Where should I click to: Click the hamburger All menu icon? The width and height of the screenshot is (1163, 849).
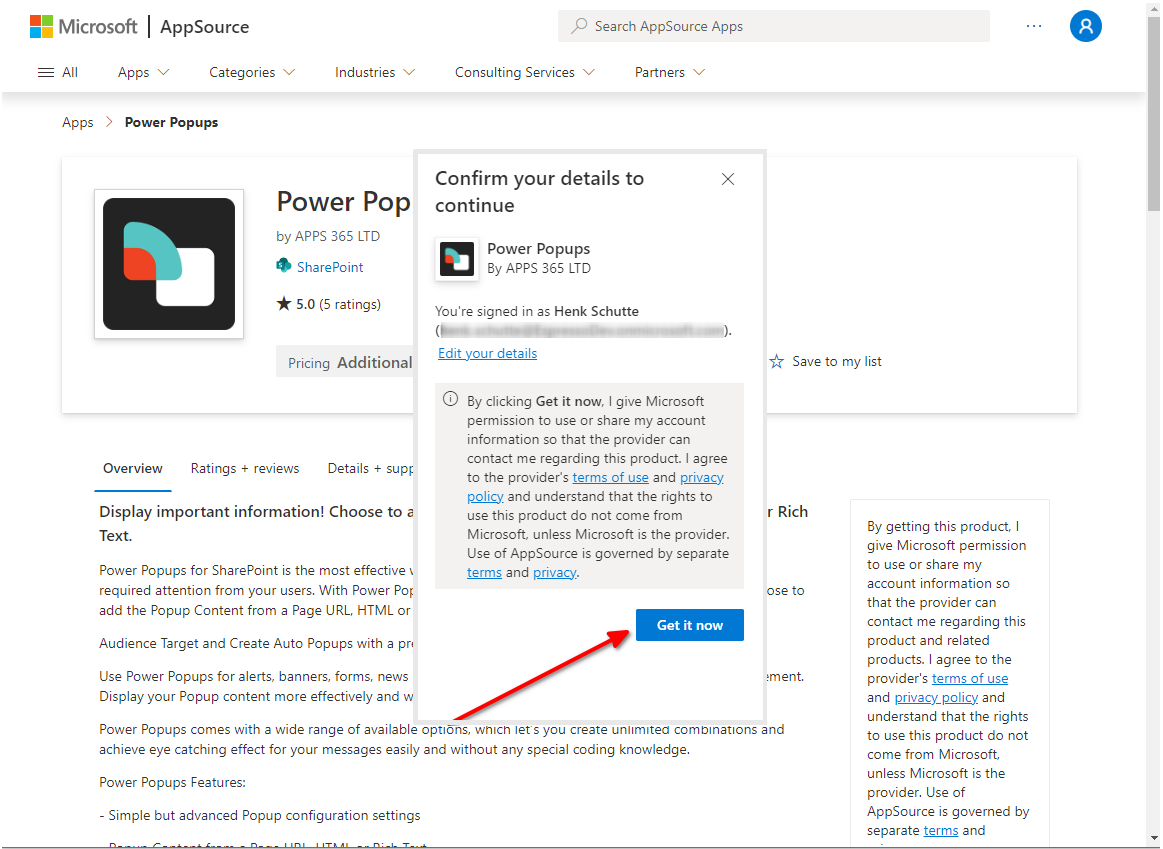(x=46, y=72)
